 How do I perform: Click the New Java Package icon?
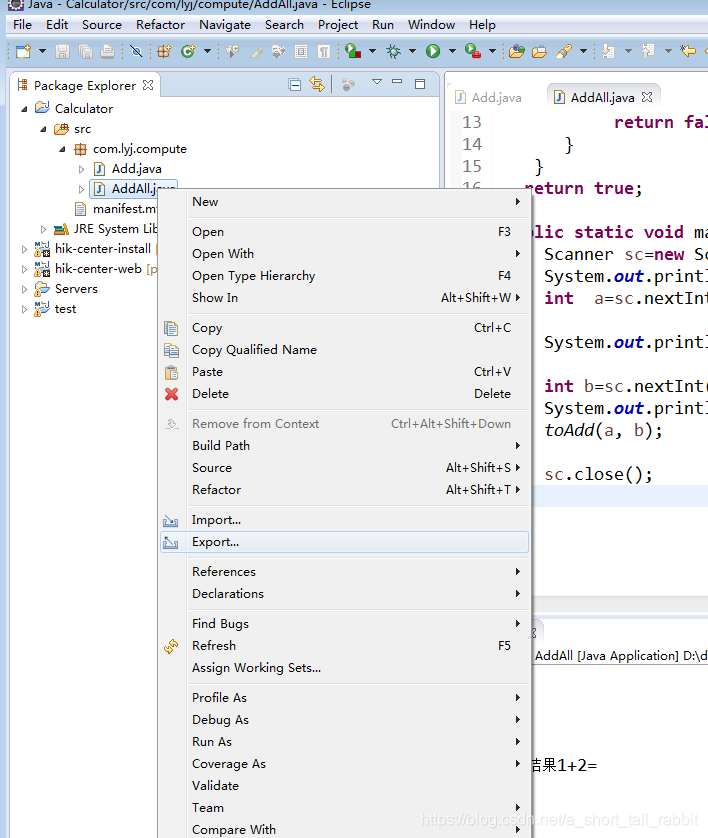pyautogui.click(x=165, y=51)
